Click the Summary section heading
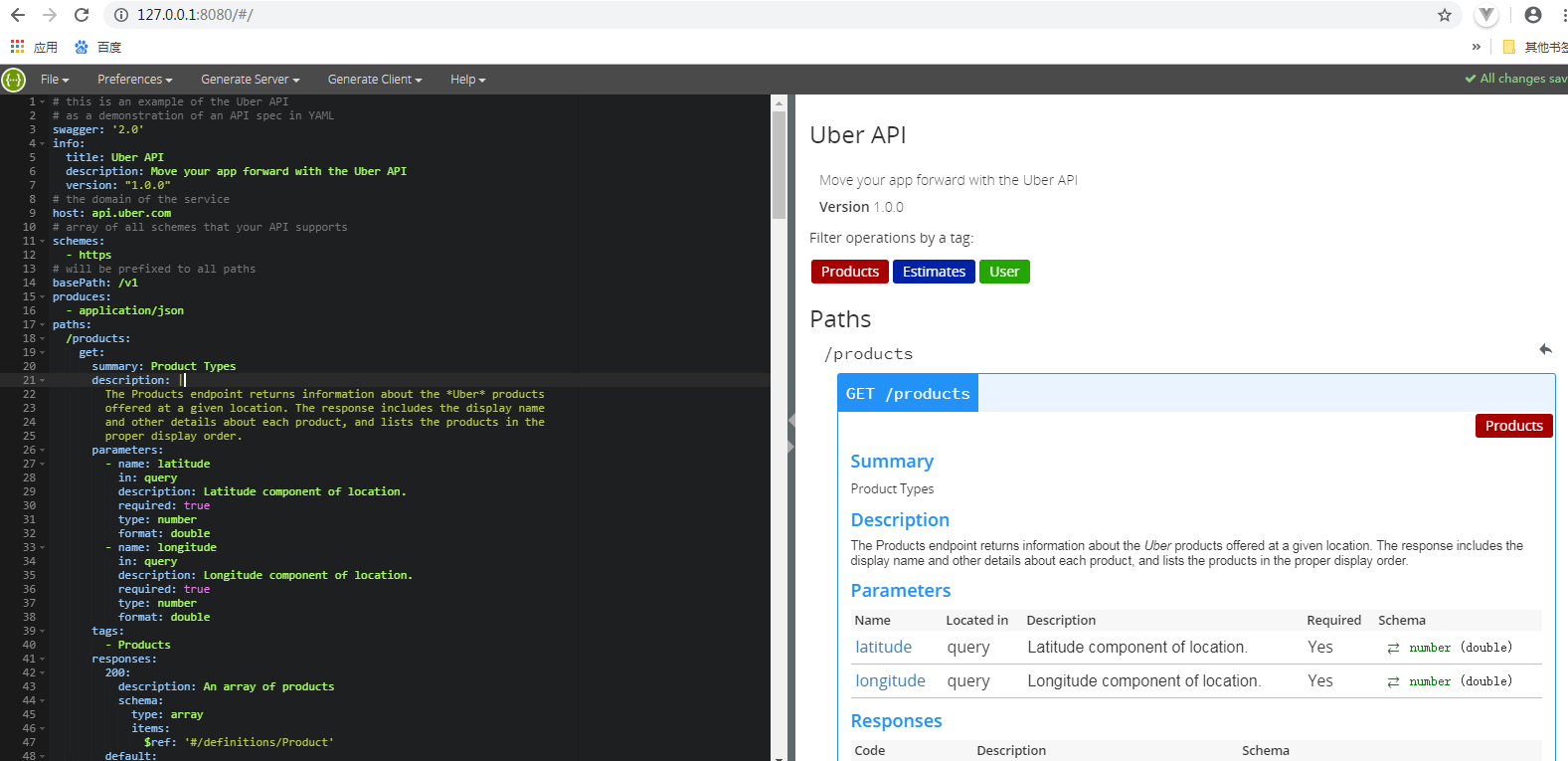The image size is (1568, 761). (892, 462)
